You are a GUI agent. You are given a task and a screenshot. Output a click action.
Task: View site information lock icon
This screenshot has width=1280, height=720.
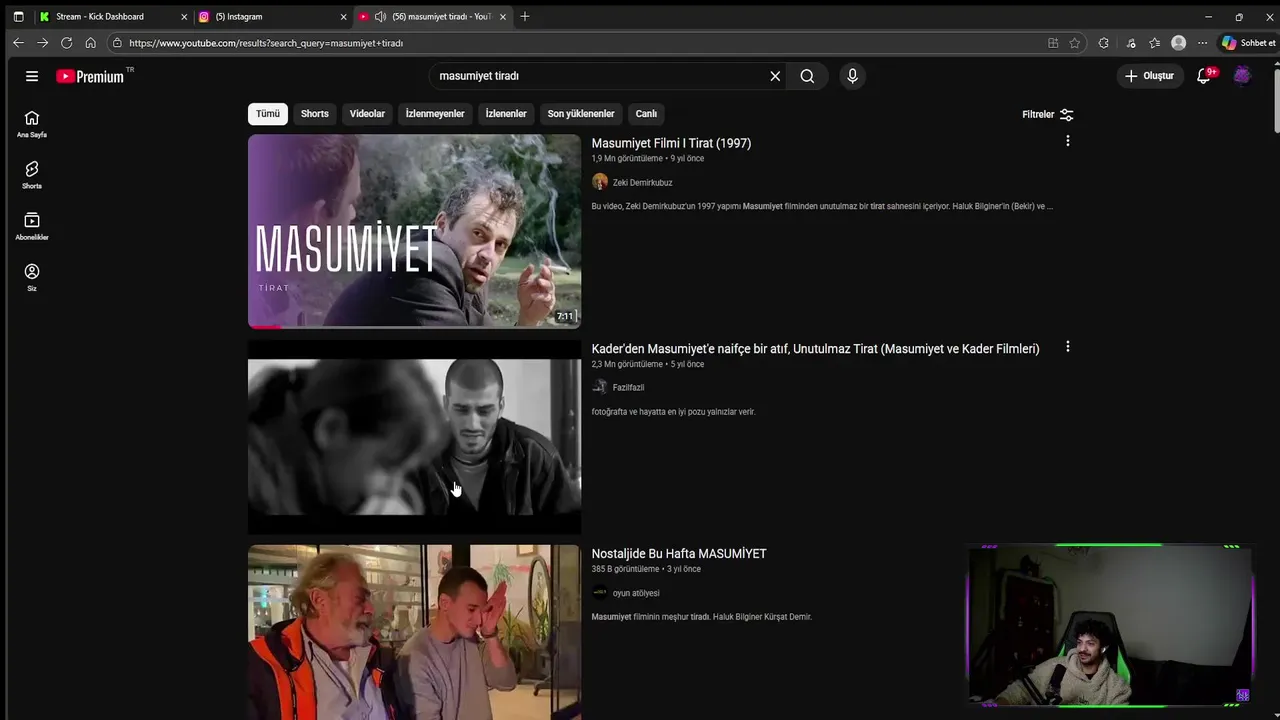(117, 43)
